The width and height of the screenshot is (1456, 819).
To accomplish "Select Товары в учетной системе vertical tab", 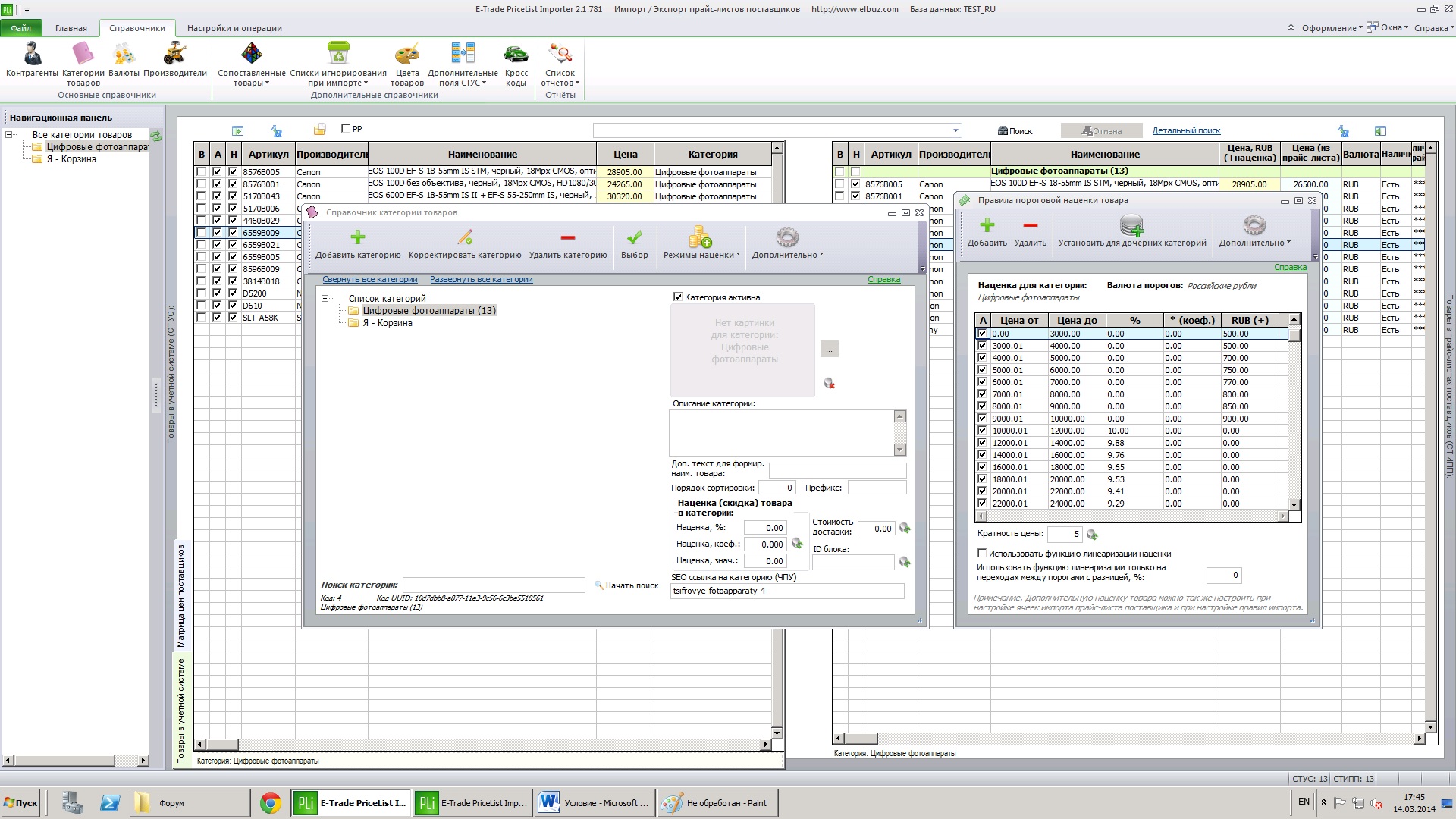I will (181, 710).
